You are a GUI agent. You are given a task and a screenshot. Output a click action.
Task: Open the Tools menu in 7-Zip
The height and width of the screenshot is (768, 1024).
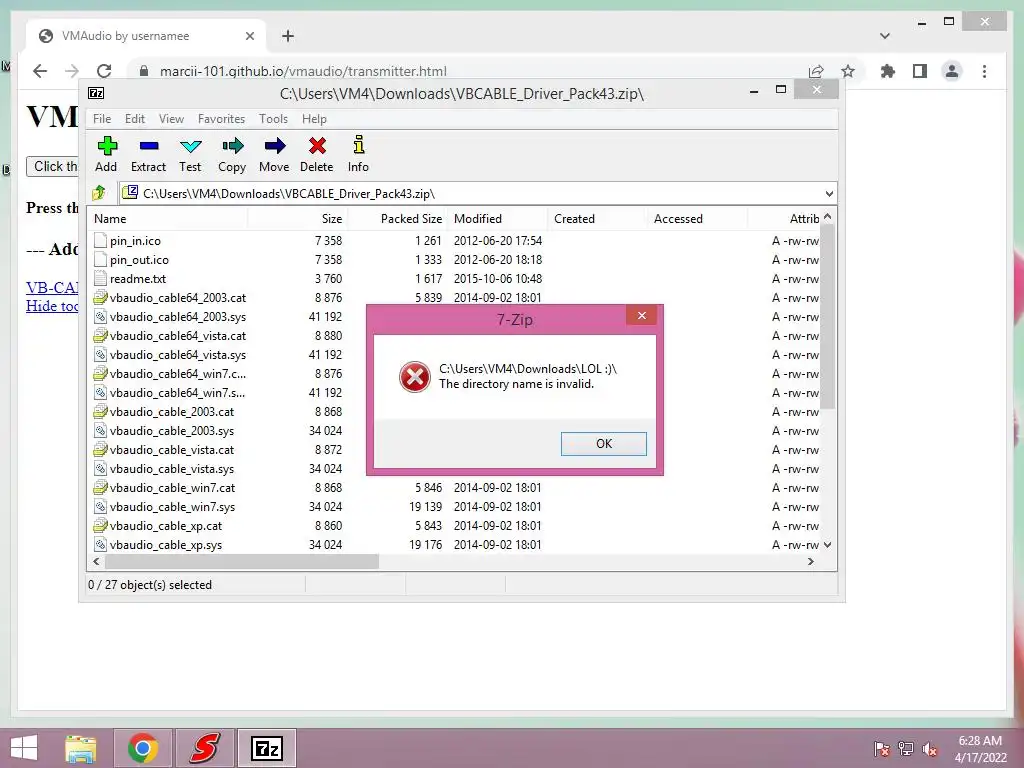pos(273,119)
